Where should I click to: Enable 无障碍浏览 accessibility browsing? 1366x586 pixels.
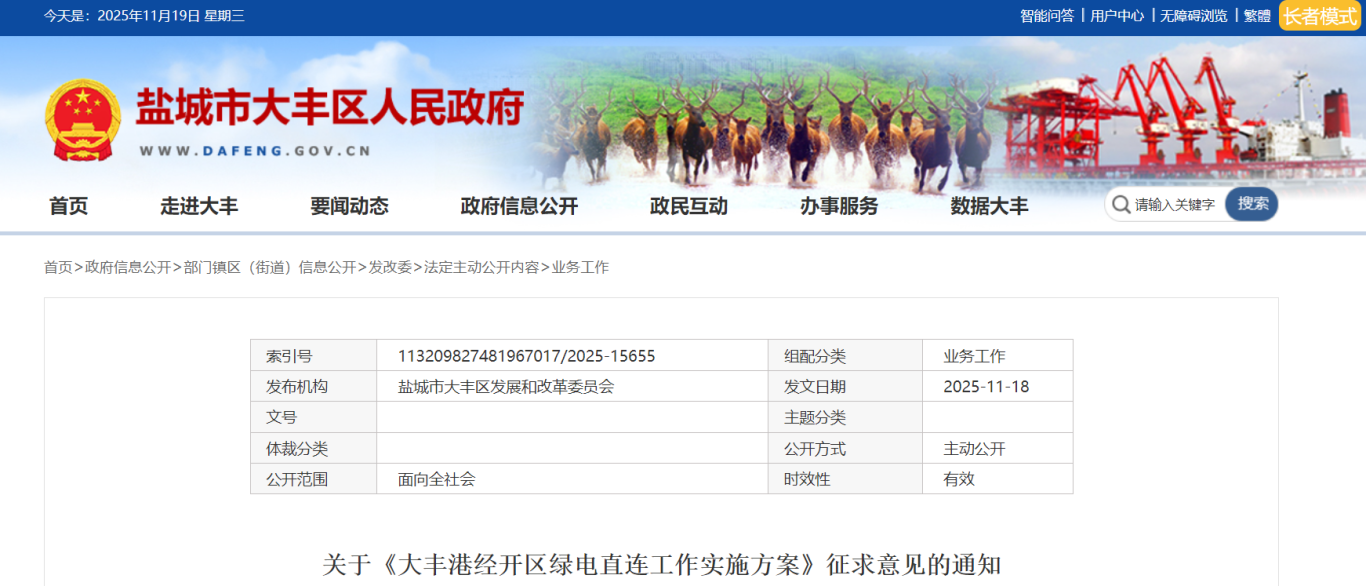click(x=1193, y=16)
